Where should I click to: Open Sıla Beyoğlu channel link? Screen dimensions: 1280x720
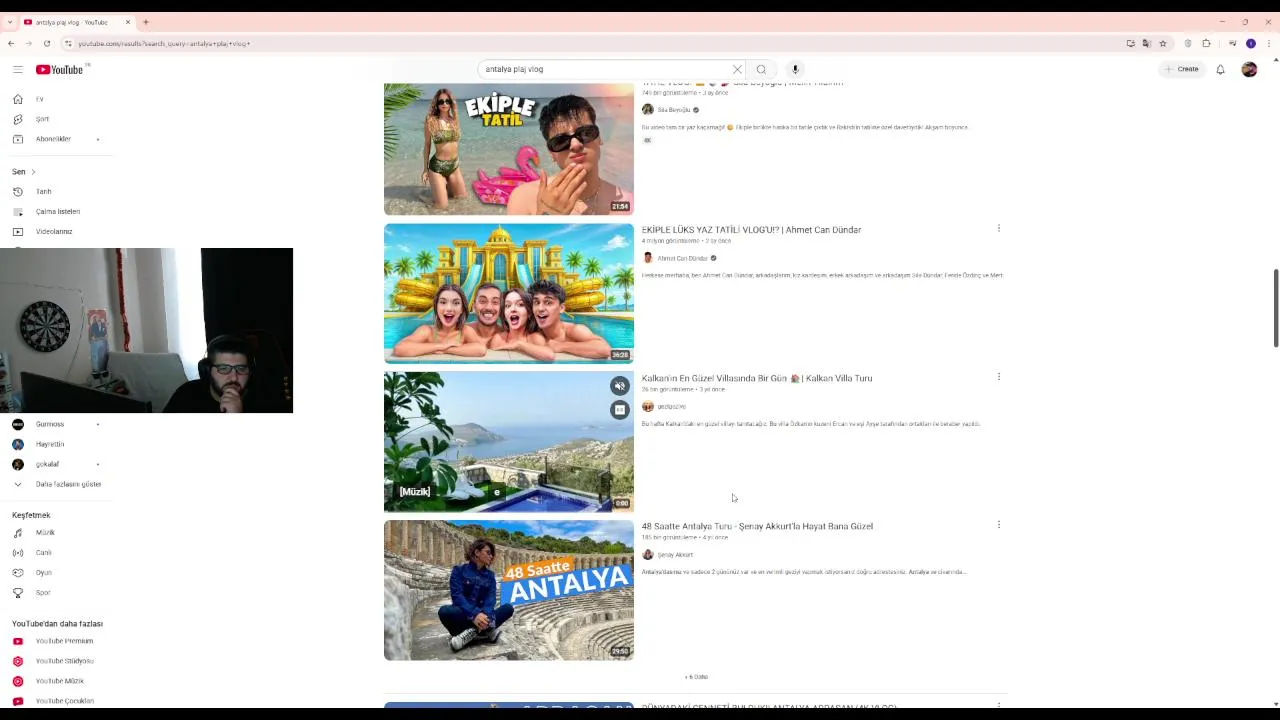[674, 110]
